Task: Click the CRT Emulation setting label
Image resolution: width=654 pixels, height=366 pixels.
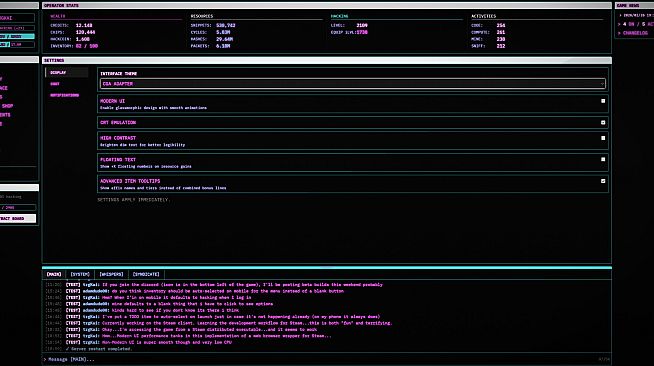Action: coord(118,123)
